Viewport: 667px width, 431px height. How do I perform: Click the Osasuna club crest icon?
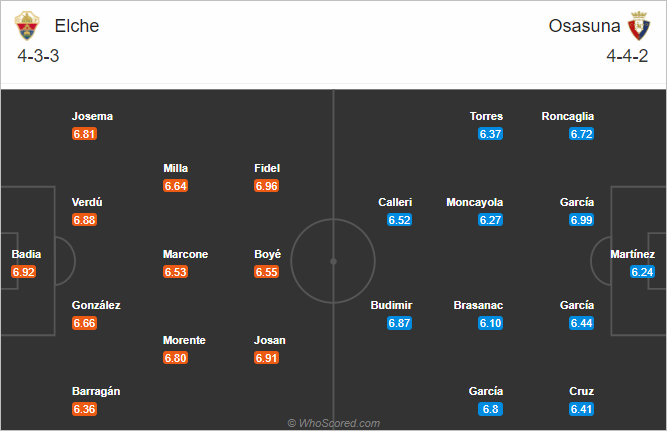point(639,26)
